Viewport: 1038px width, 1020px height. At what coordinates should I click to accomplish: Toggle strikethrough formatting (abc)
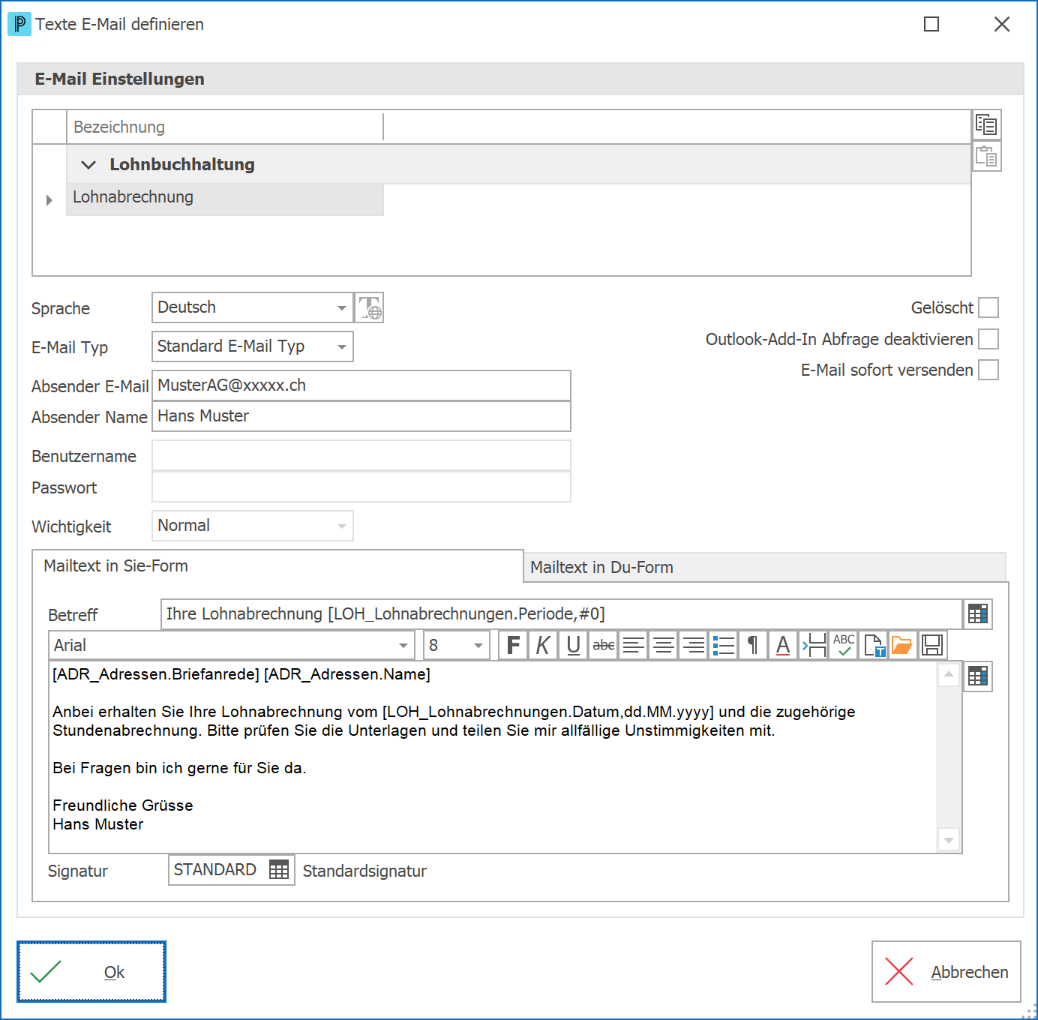click(603, 645)
